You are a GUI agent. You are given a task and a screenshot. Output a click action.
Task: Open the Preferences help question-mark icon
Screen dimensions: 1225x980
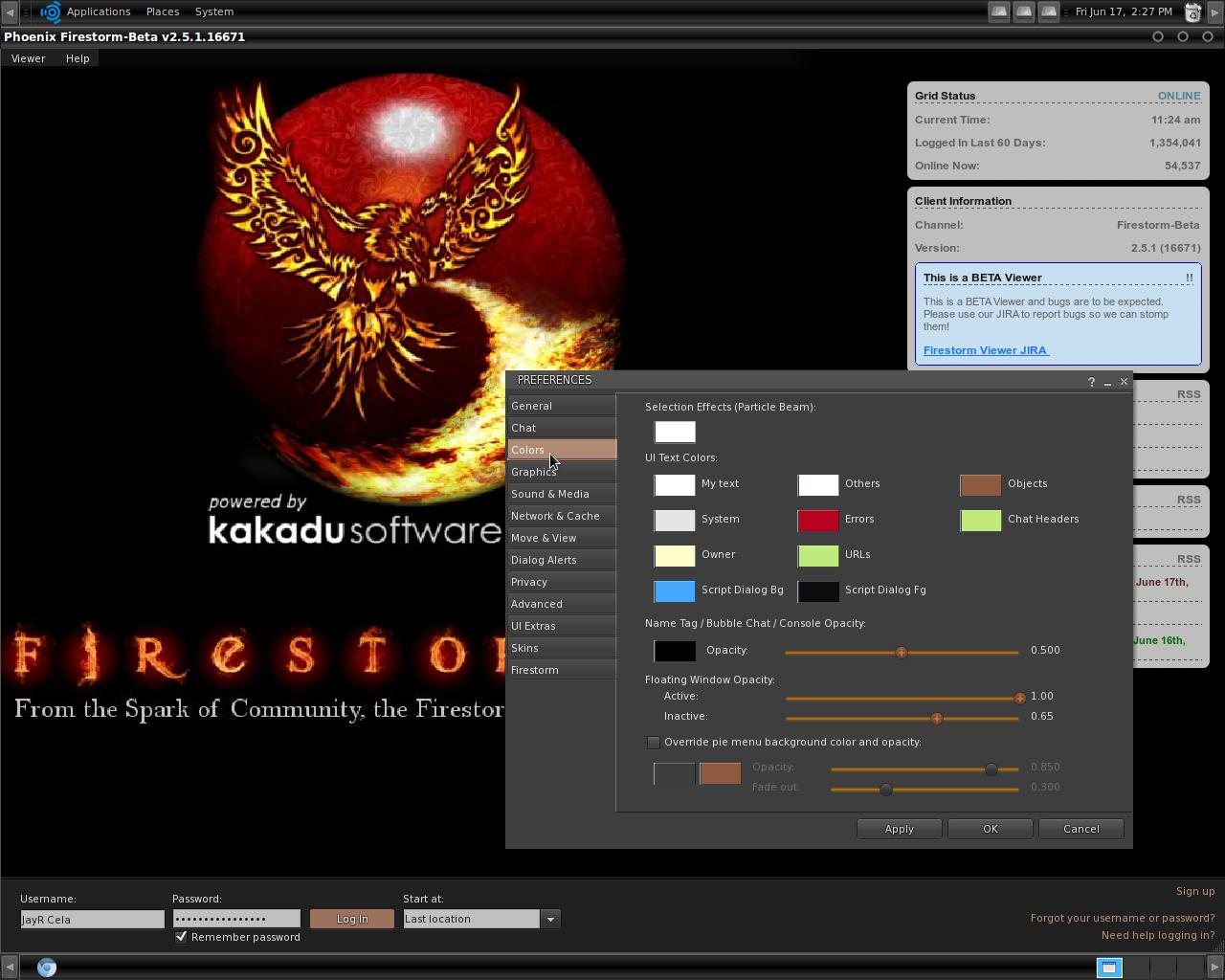(x=1091, y=382)
